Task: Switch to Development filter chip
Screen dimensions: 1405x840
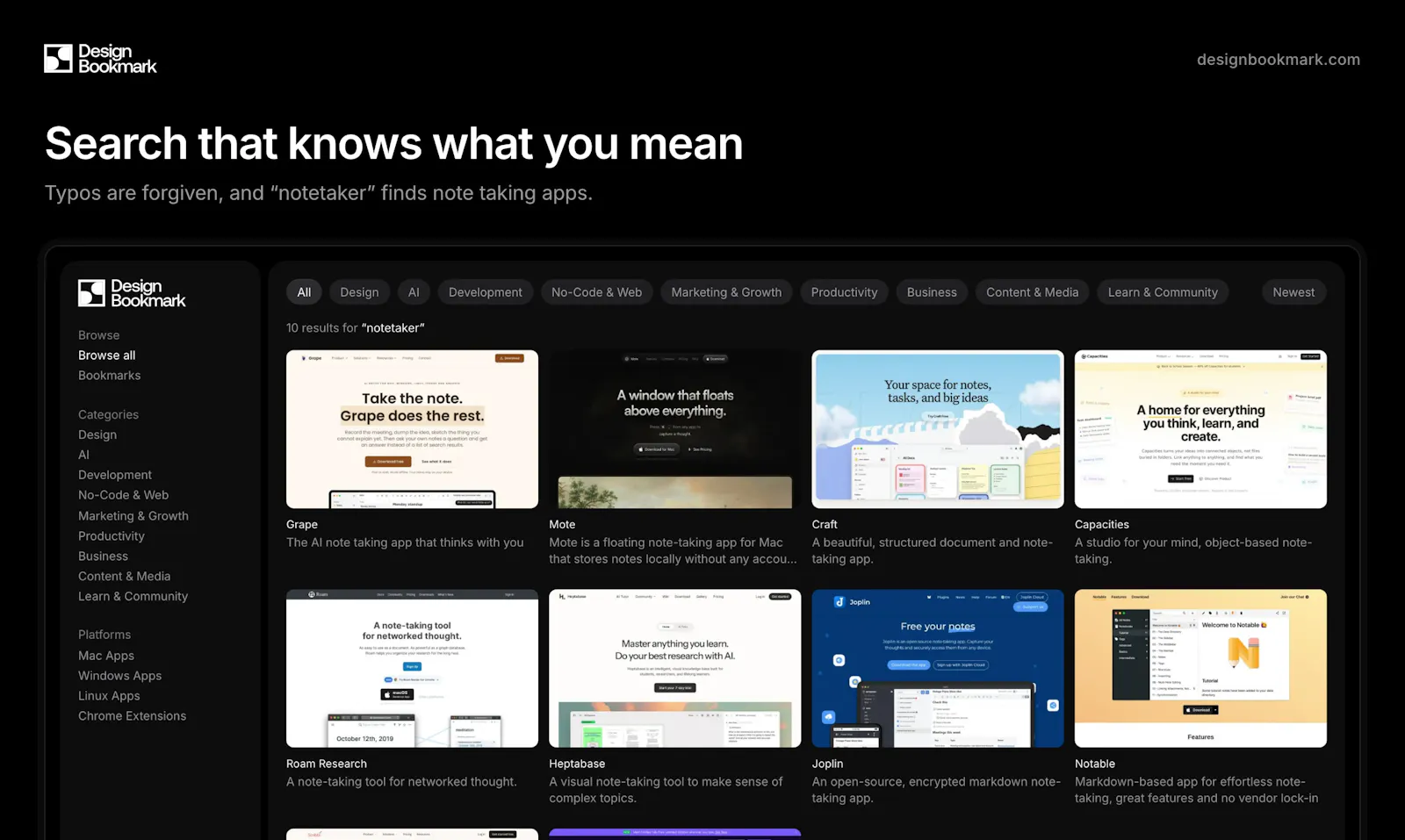Action: pos(486,292)
